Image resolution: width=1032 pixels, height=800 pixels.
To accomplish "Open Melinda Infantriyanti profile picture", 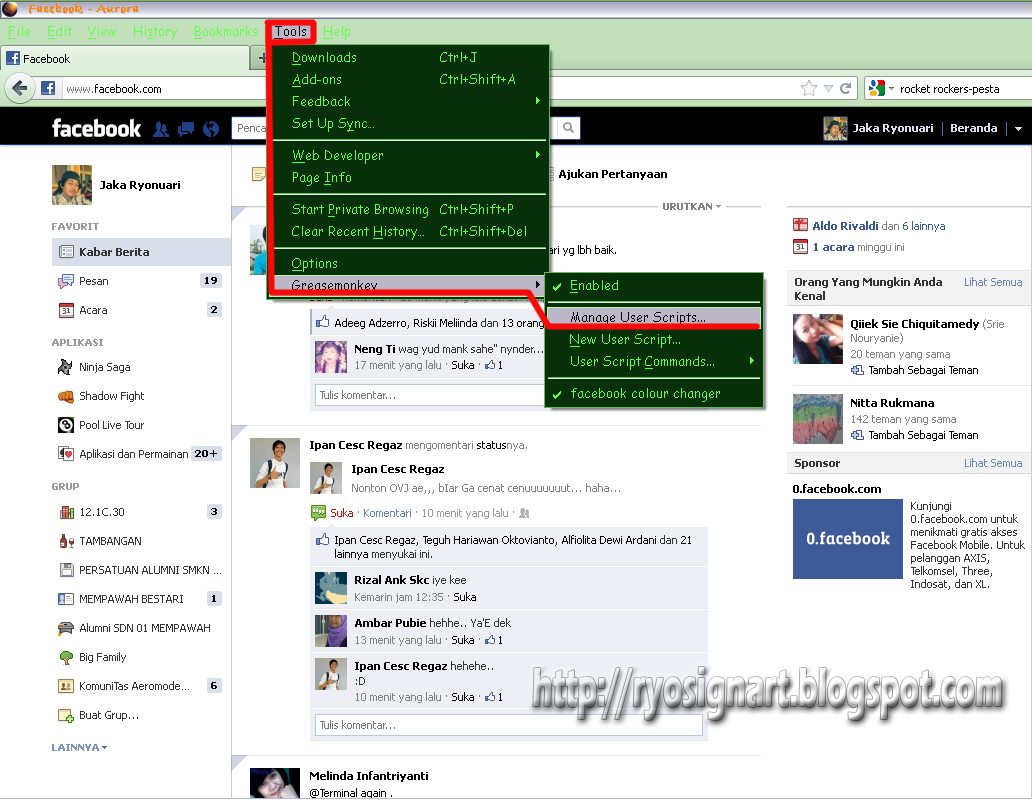I will (x=276, y=783).
